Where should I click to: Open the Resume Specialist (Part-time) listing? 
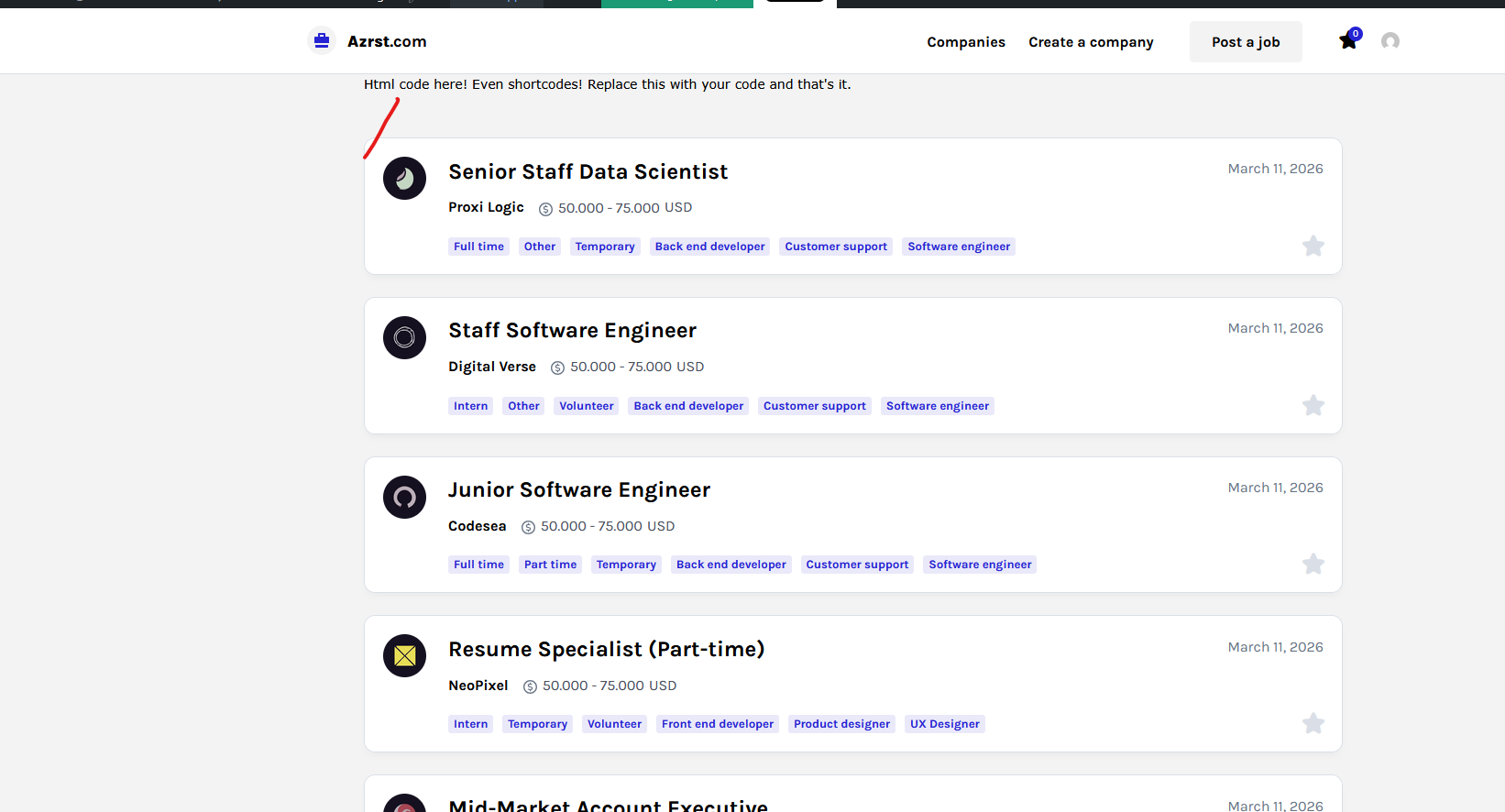606,650
